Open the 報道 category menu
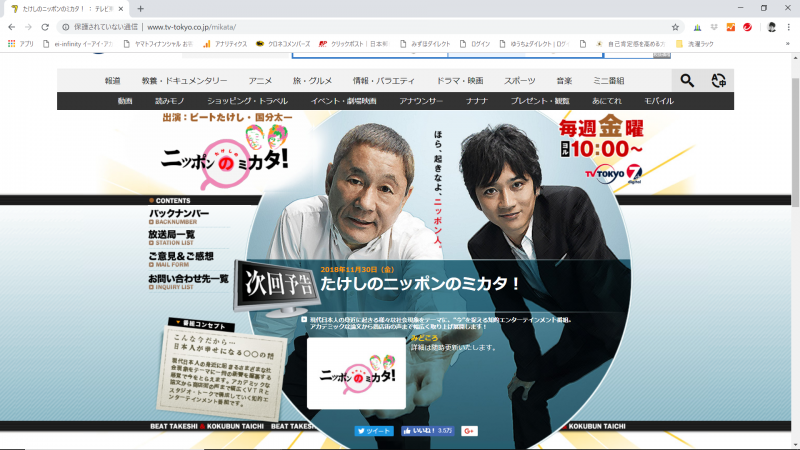Image resolution: width=800 pixels, height=450 pixels. tap(112, 81)
